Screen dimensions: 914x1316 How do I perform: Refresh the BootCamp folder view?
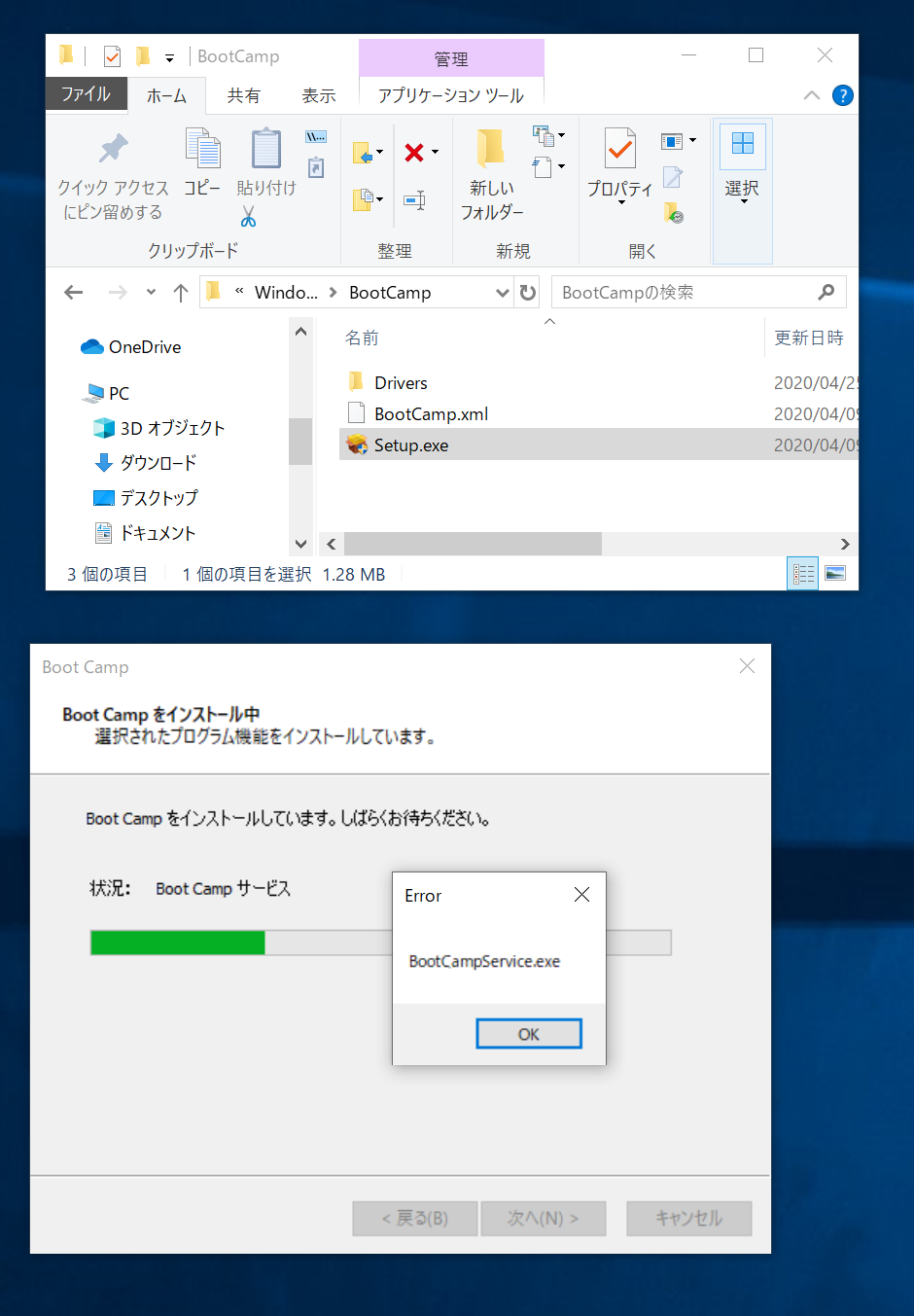528,293
